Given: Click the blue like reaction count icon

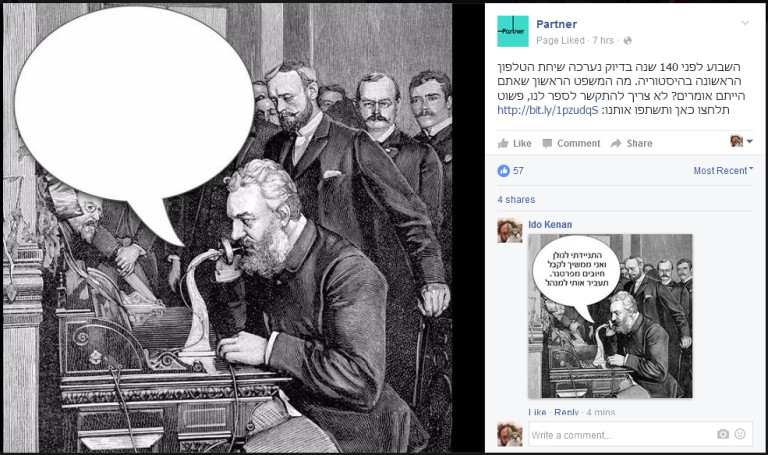Looking at the screenshot, I should (504, 171).
